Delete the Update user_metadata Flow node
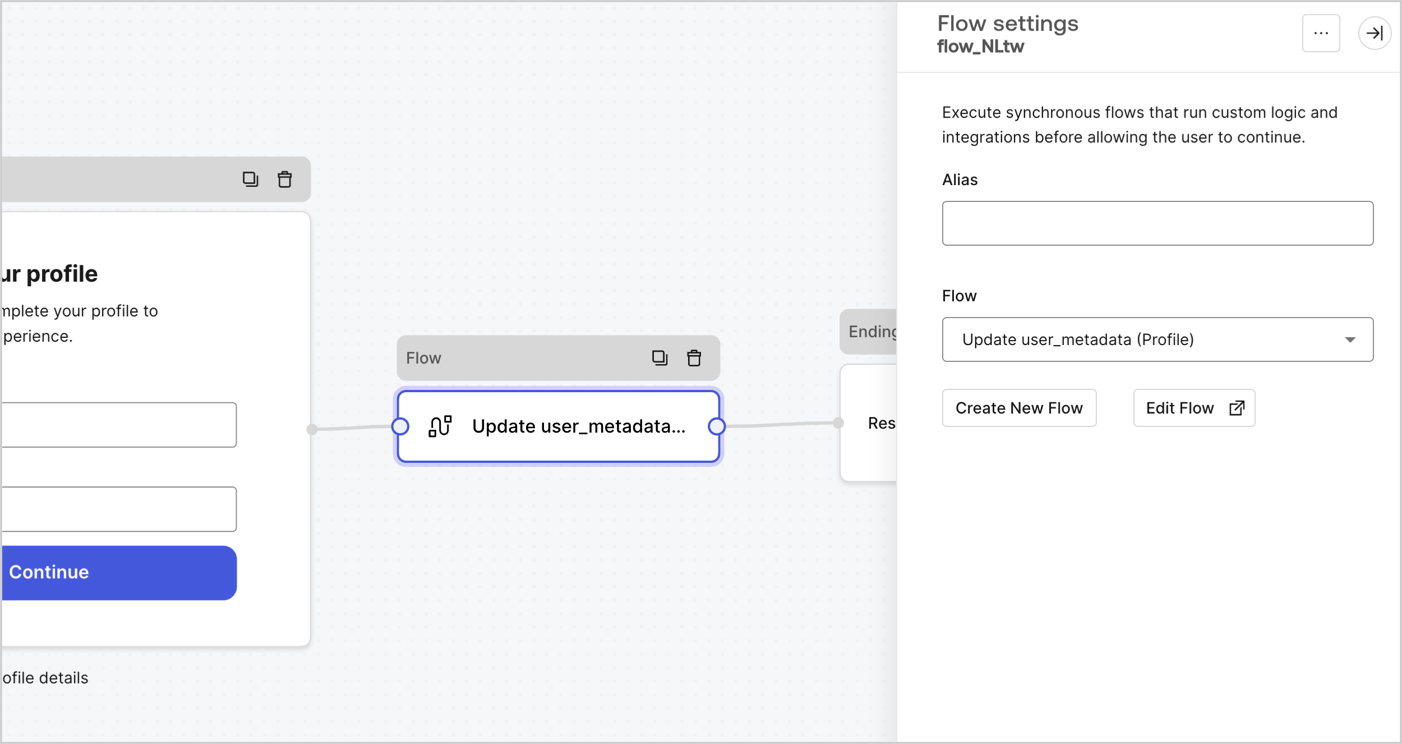The image size is (1402, 744). [694, 357]
